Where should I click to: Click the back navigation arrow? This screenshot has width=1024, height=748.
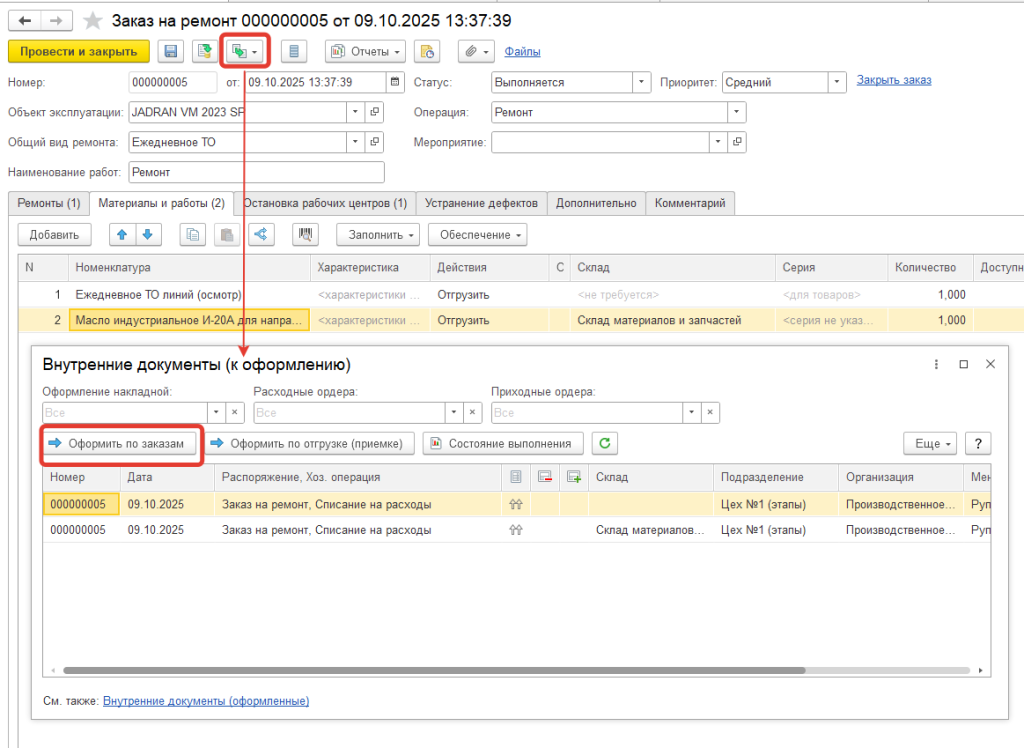[x=24, y=20]
